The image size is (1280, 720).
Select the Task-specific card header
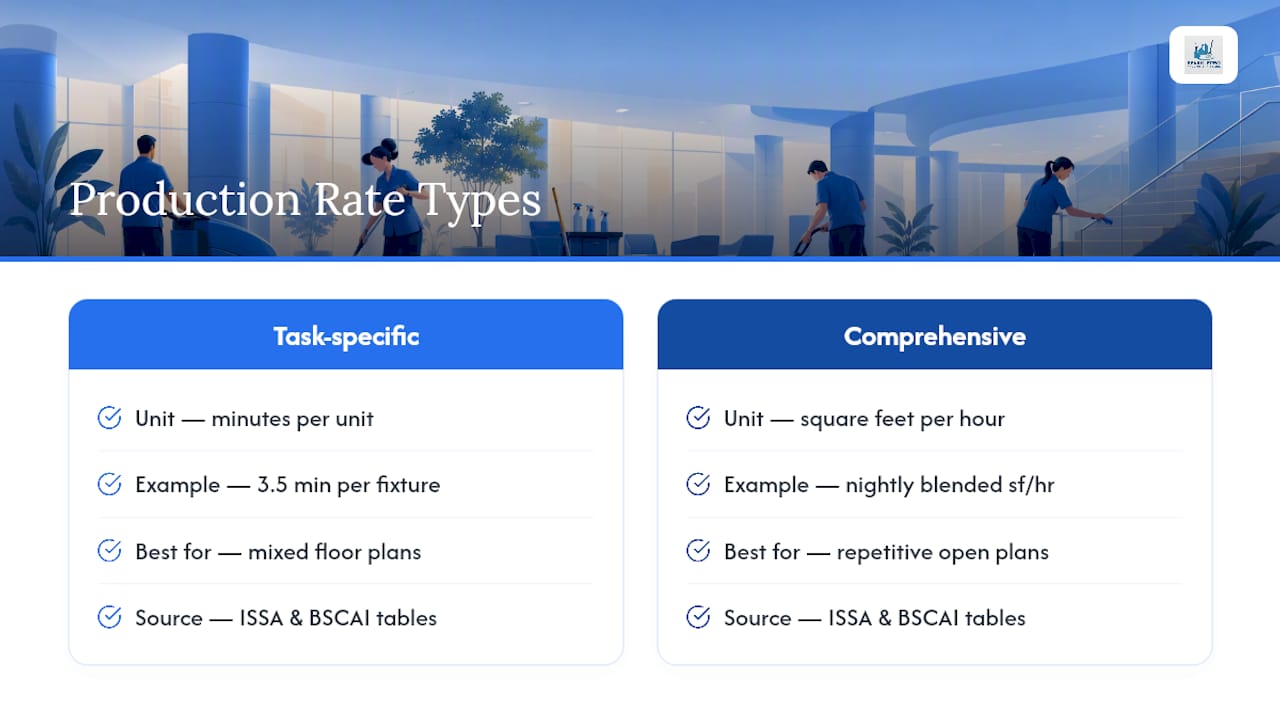coord(346,335)
